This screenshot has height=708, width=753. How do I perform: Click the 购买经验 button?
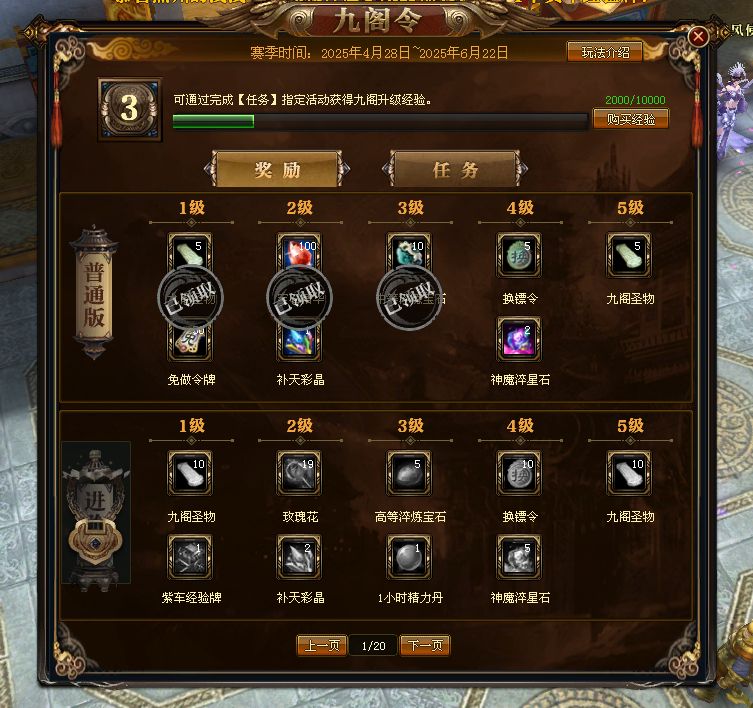click(631, 119)
